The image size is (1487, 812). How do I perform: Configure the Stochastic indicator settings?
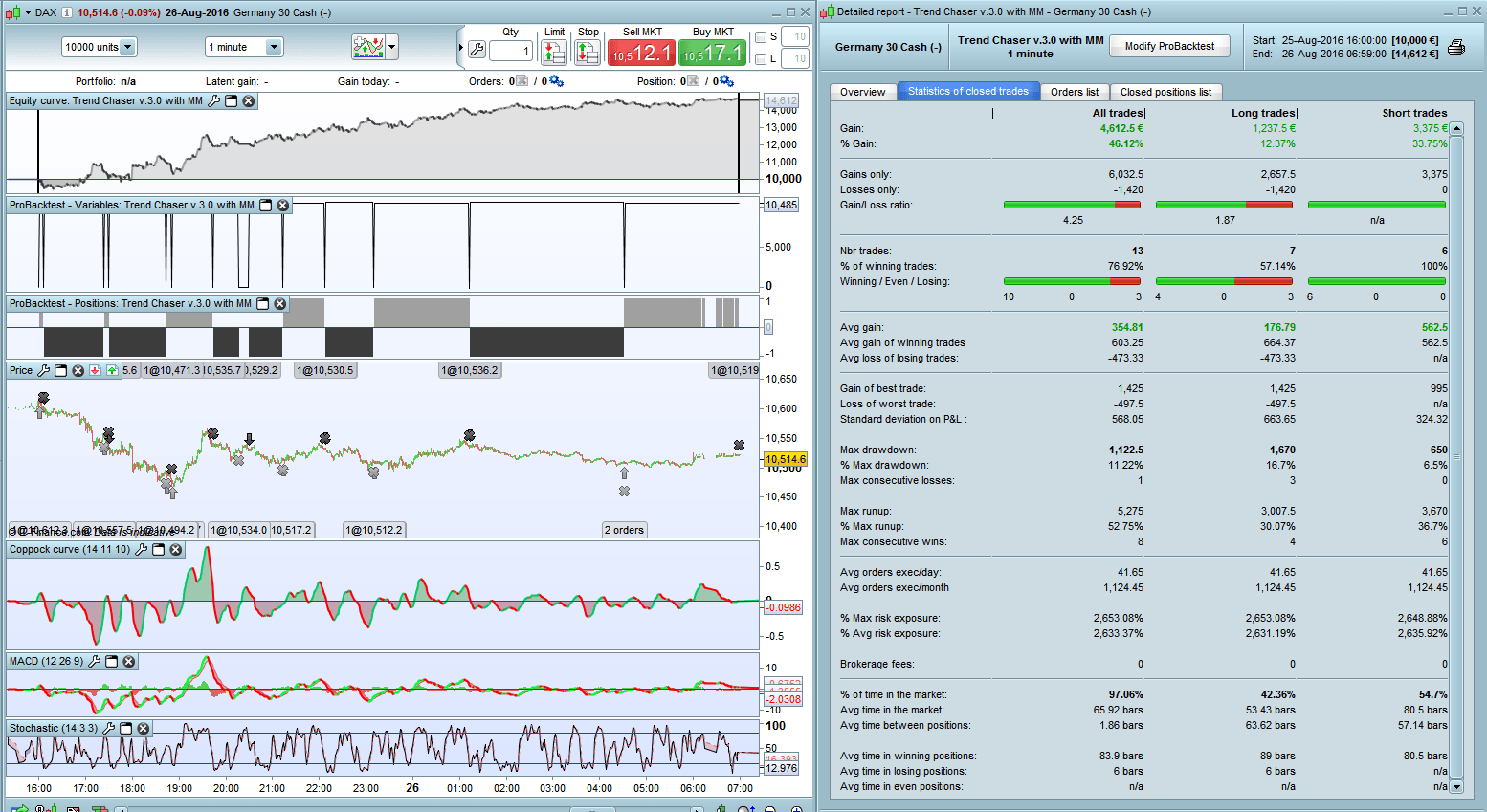click(x=109, y=728)
